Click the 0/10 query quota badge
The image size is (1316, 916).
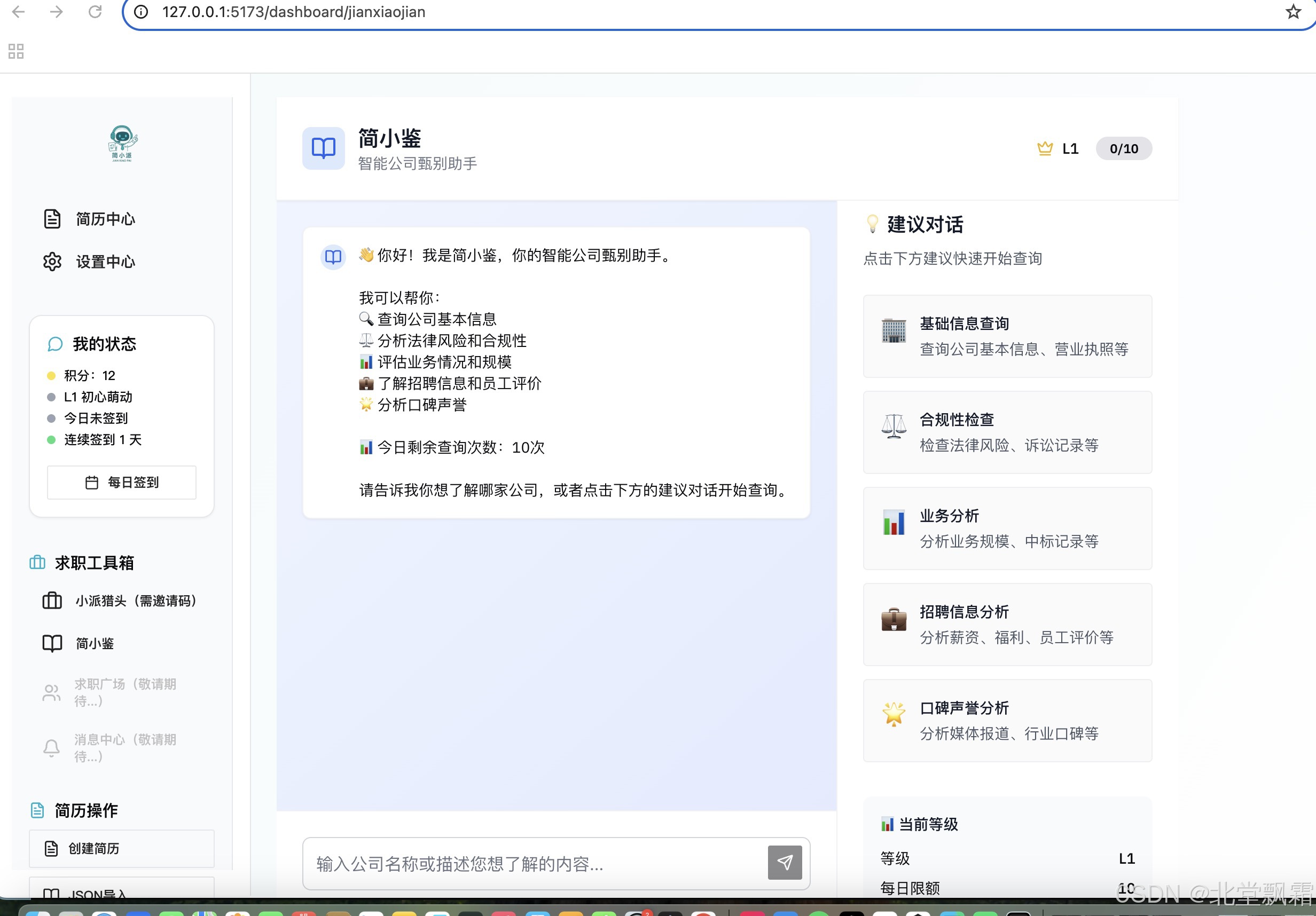pyautogui.click(x=1123, y=149)
